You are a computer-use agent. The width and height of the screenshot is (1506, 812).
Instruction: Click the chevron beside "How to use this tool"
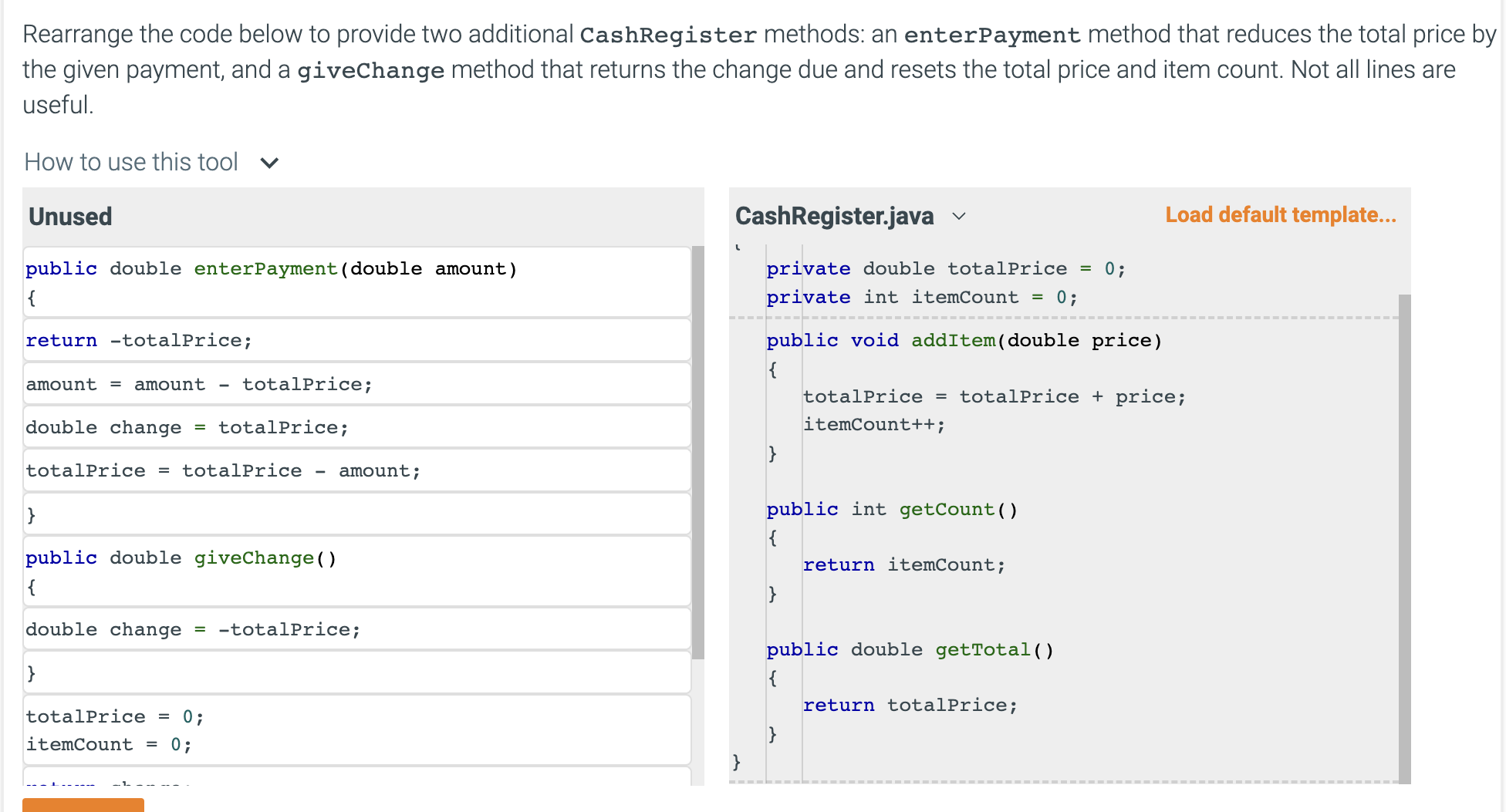[269, 162]
